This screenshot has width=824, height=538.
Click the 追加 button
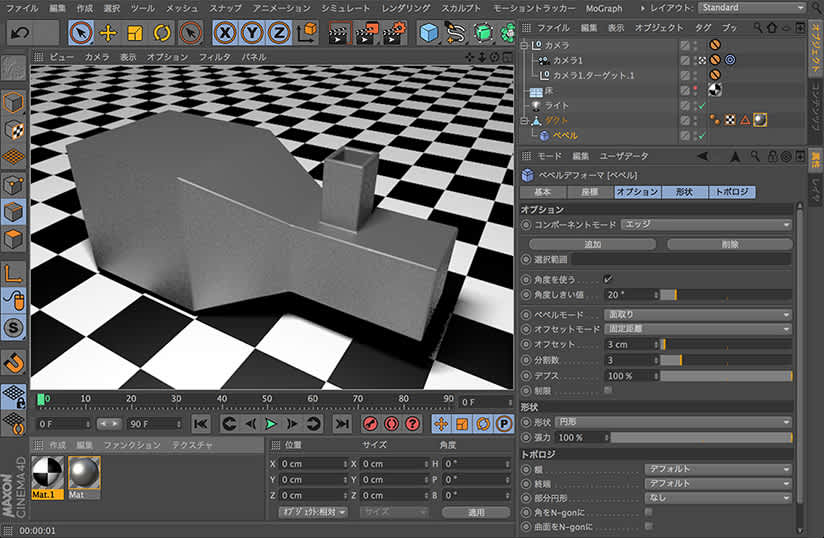coord(592,243)
